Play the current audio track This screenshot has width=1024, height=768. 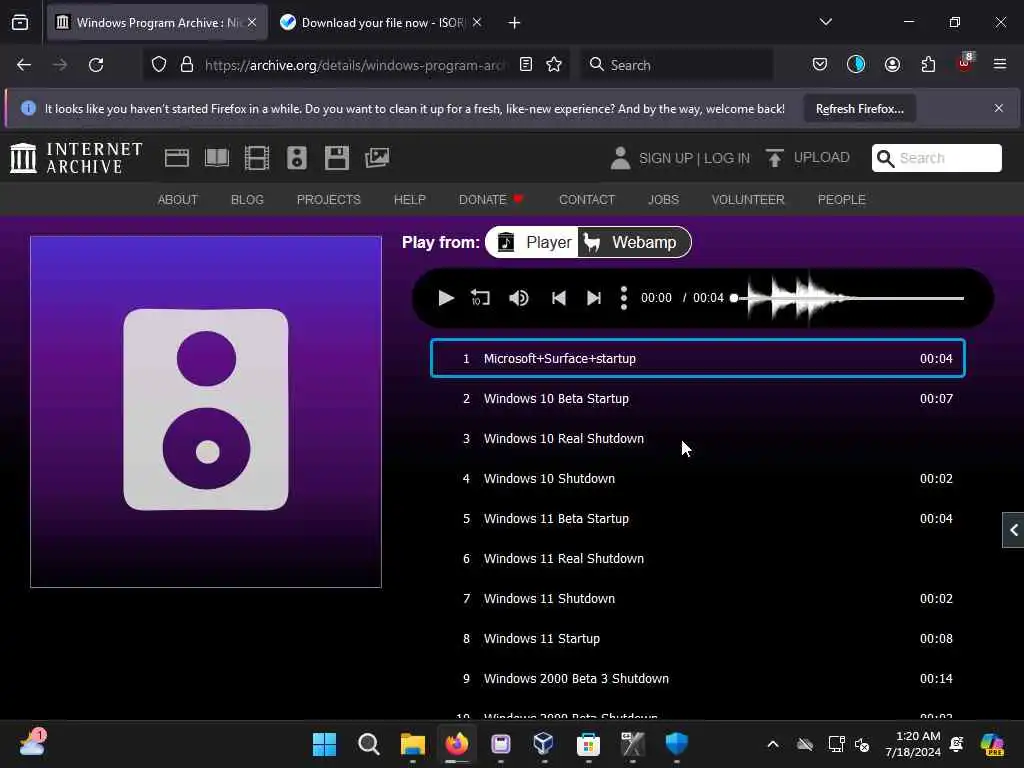tap(446, 298)
